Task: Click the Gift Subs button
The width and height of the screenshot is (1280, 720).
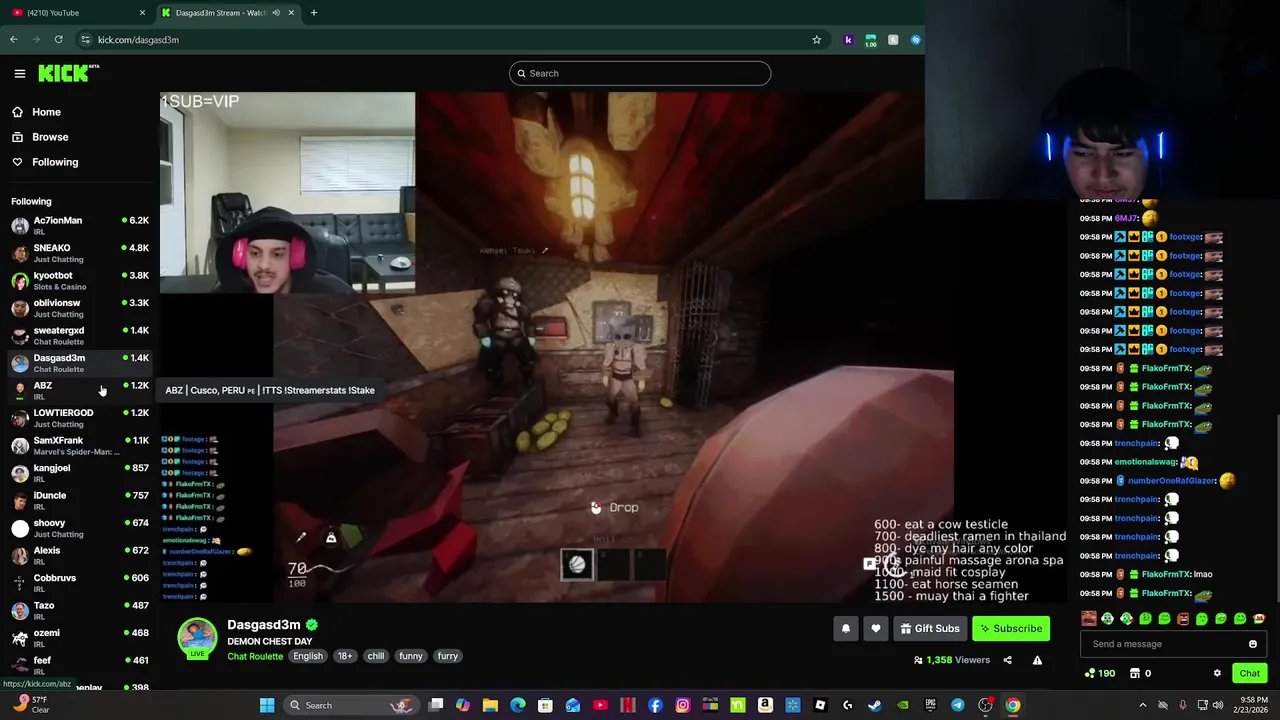Action: (x=930, y=628)
